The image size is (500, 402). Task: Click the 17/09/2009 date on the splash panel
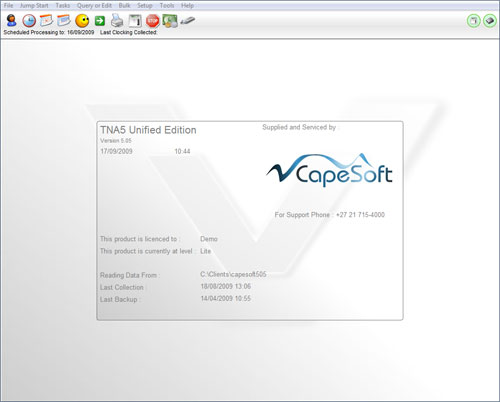pyautogui.click(x=116, y=151)
